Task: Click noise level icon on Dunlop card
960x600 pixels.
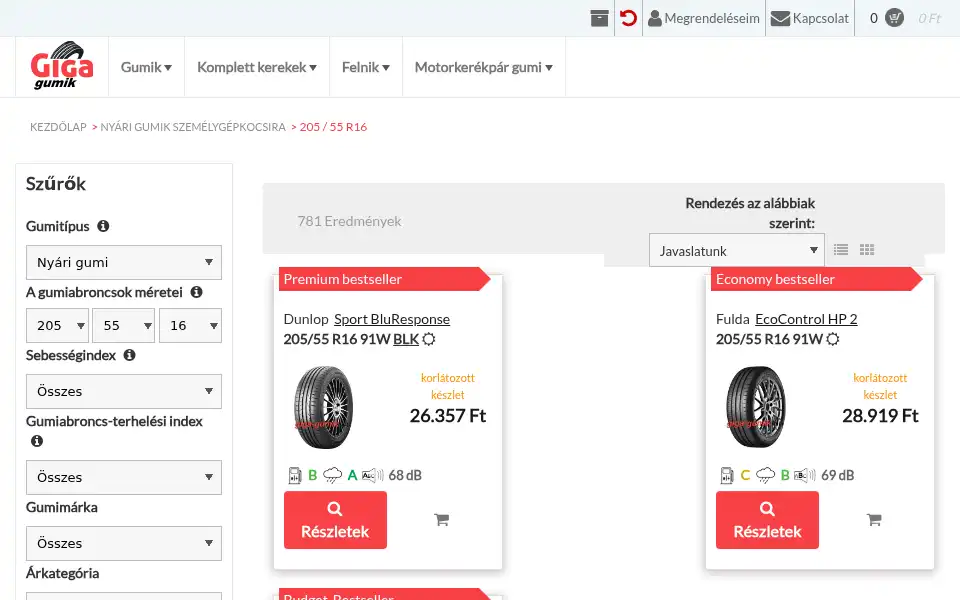Action: (373, 475)
